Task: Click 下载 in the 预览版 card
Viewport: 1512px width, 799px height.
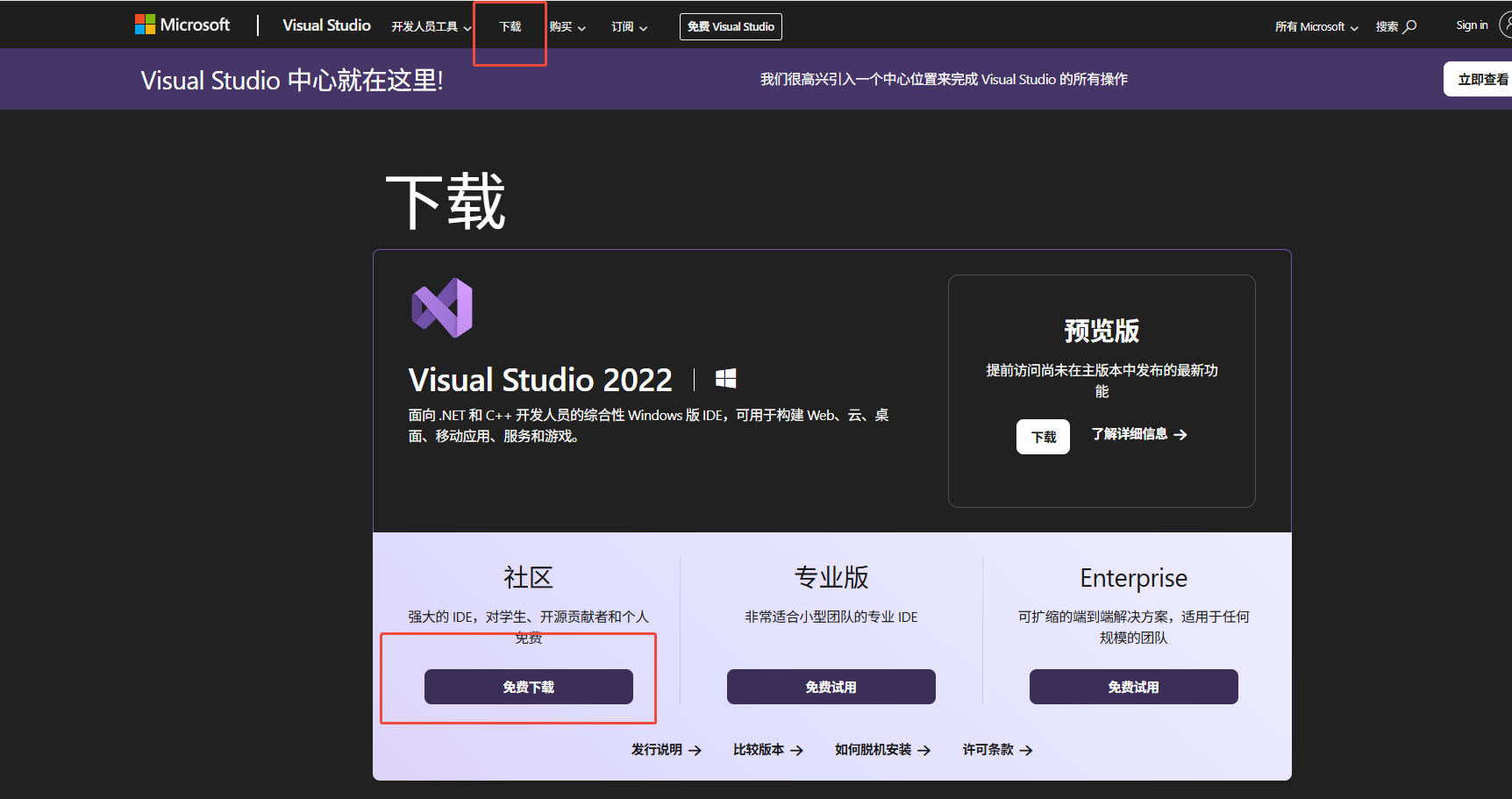Action: click(1043, 437)
